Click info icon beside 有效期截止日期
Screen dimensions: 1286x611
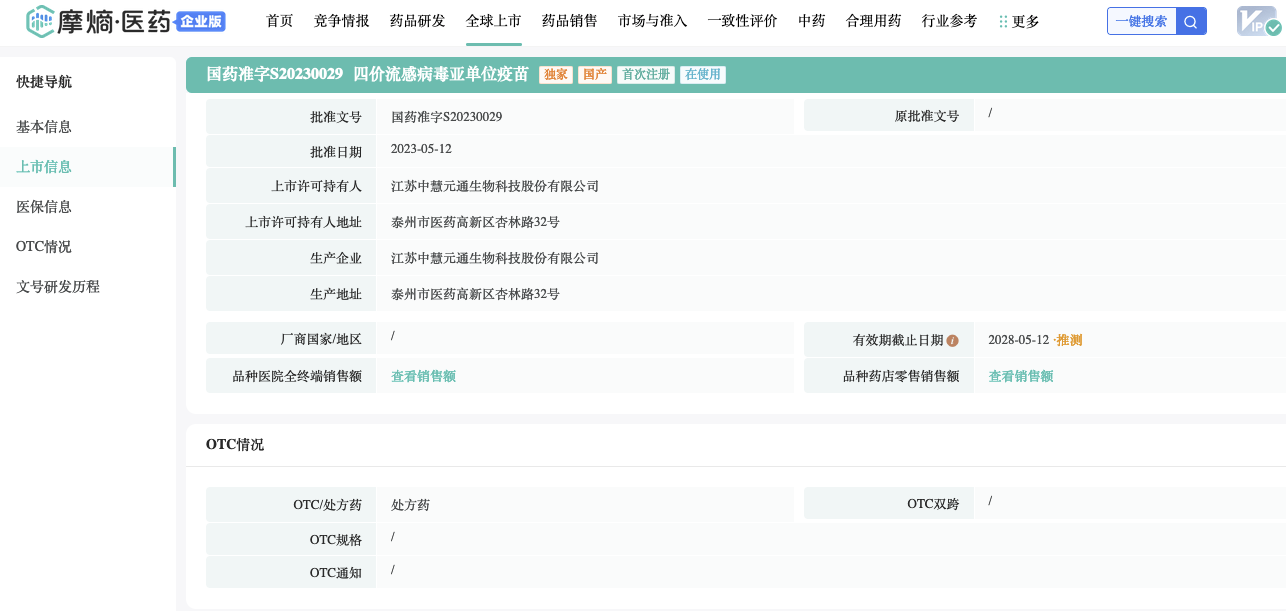953,341
